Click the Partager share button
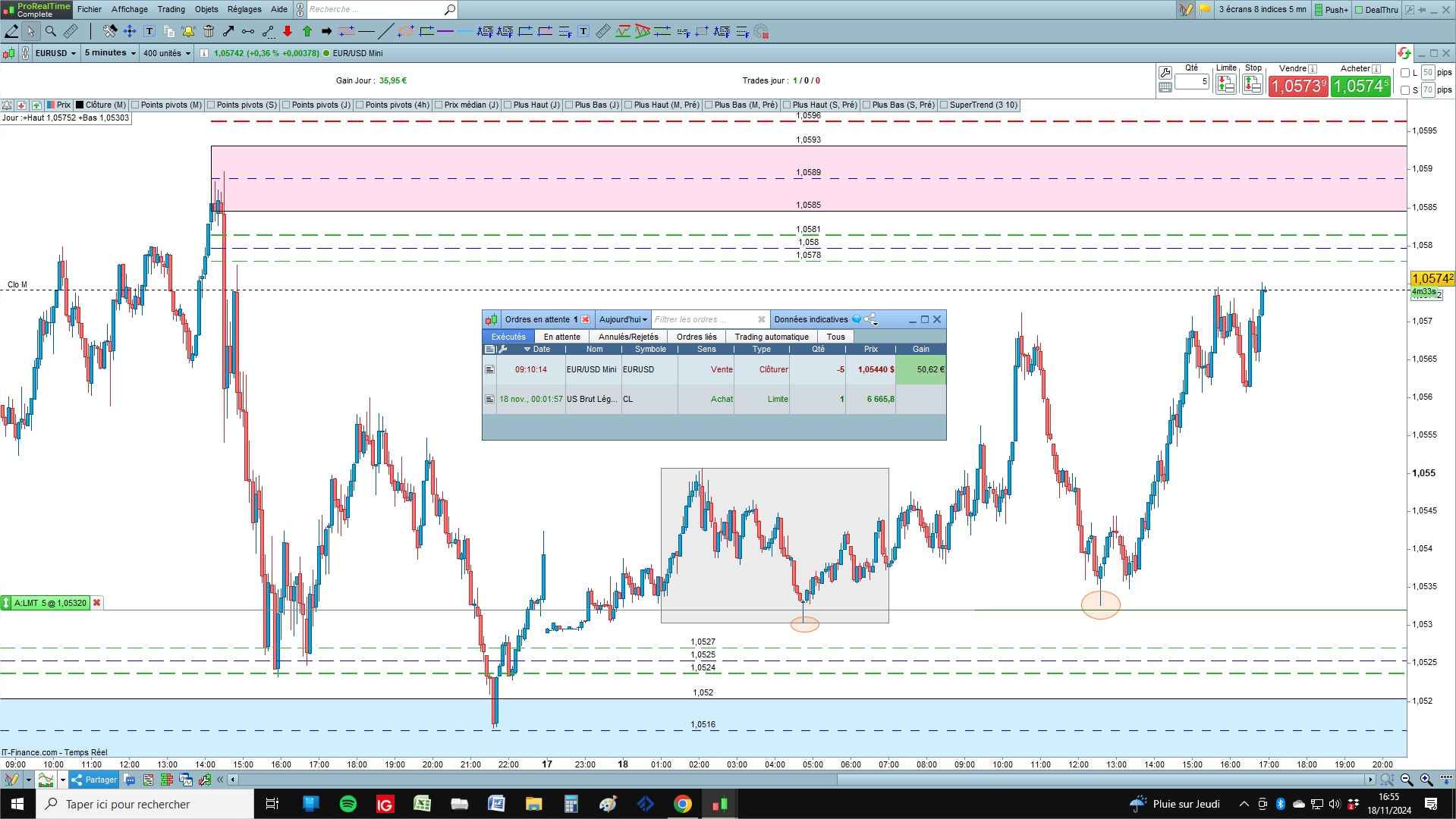Viewport: 1456px width, 819px height. tap(95, 780)
